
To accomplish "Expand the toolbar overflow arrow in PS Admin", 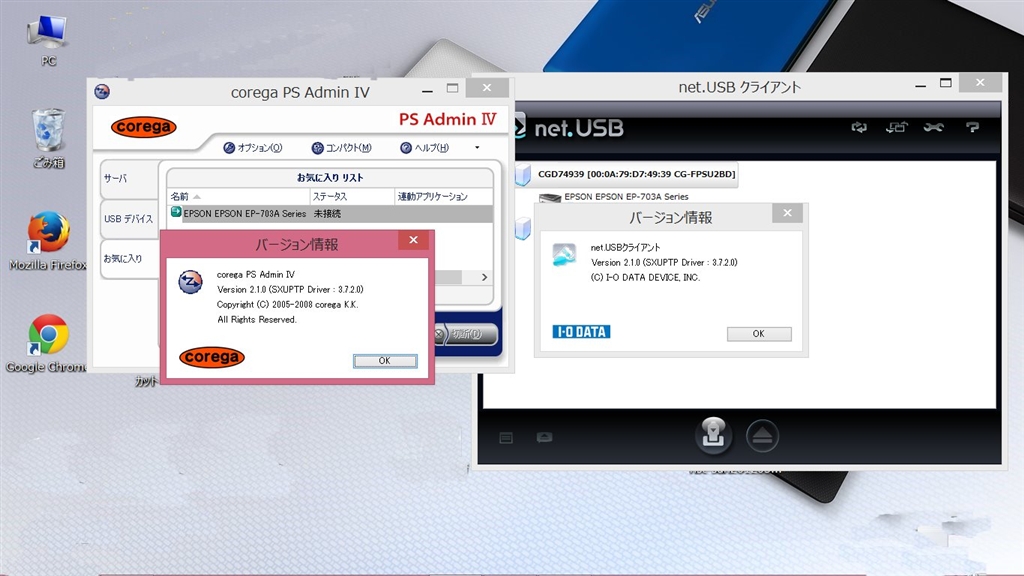I will pyautogui.click(x=477, y=148).
